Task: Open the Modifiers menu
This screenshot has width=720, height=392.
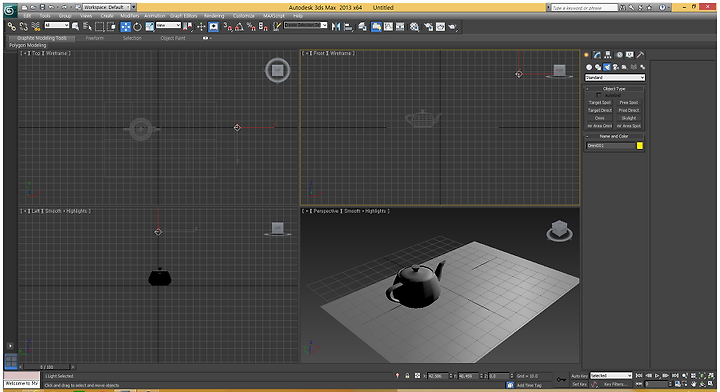Action: click(x=129, y=16)
